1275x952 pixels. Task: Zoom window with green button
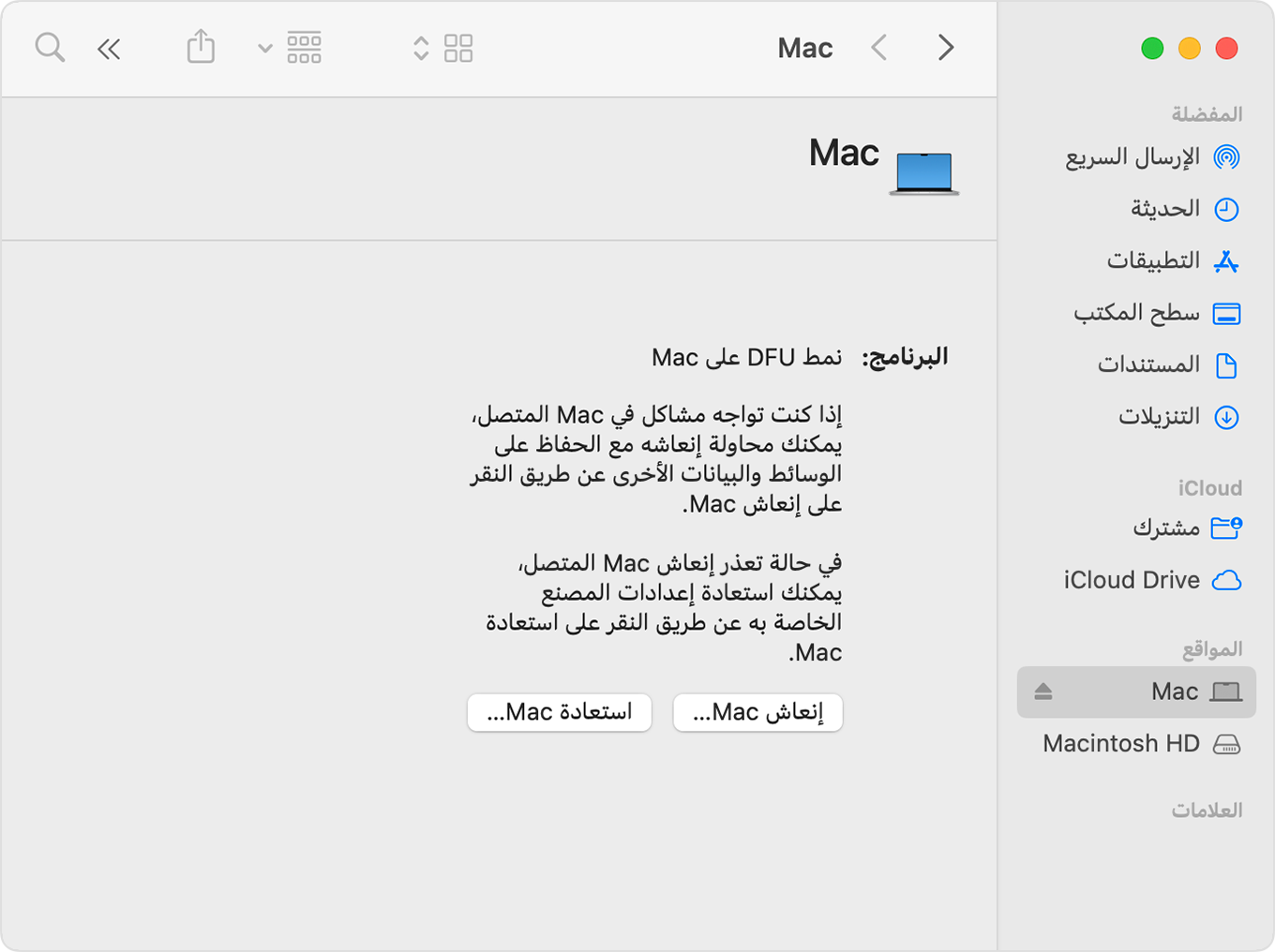tap(1152, 48)
